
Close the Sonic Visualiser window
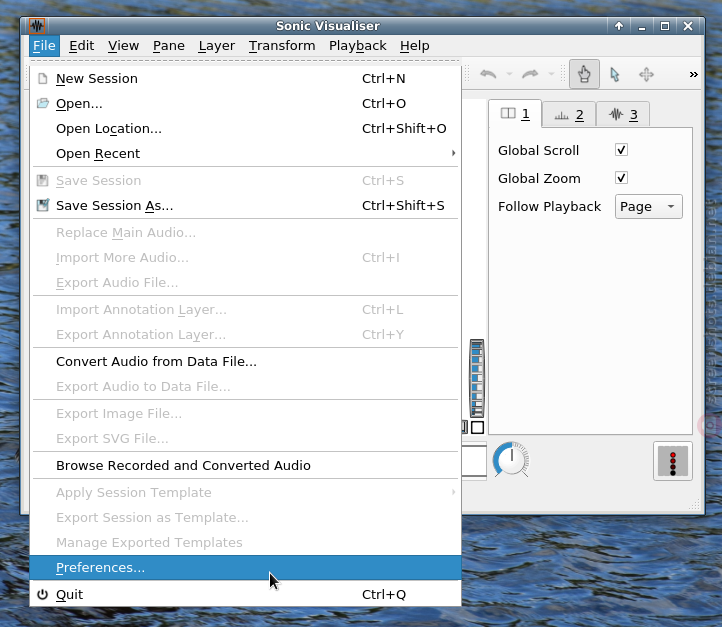click(x=688, y=26)
